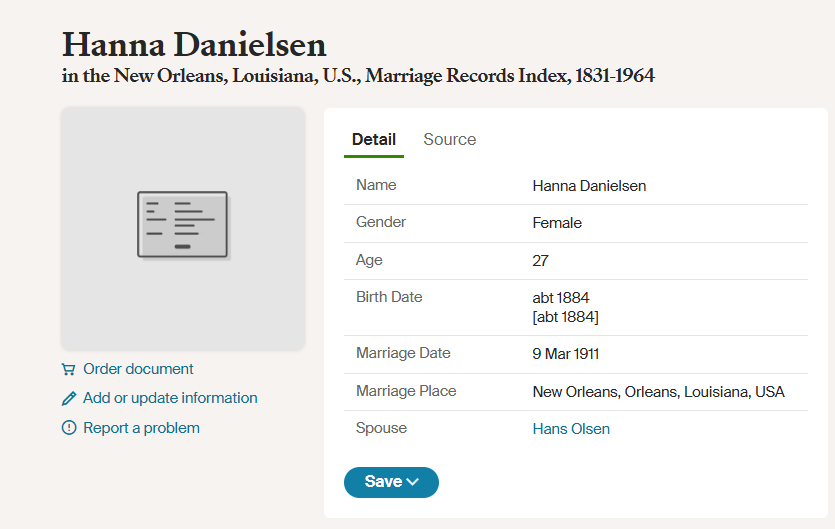Click the Hanna Danielsen page heading
The height and width of the screenshot is (529, 835).
point(194,45)
